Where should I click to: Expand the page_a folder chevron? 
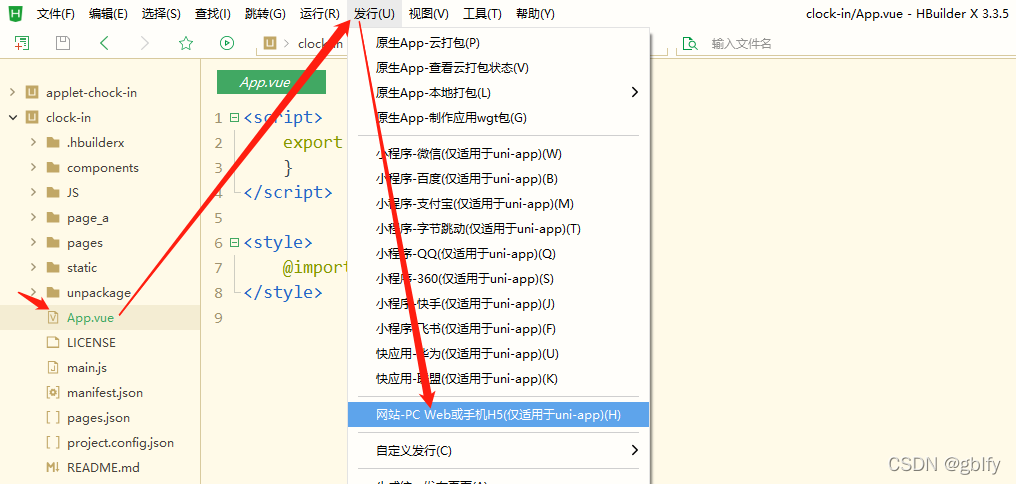[x=33, y=218]
